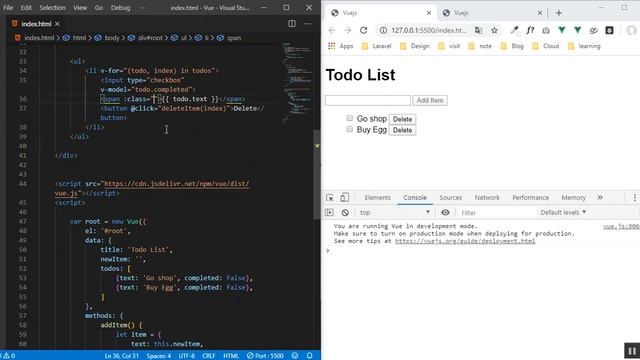The width and height of the screenshot is (640, 360).
Task: Click the Add Item button
Action: click(x=430, y=100)
